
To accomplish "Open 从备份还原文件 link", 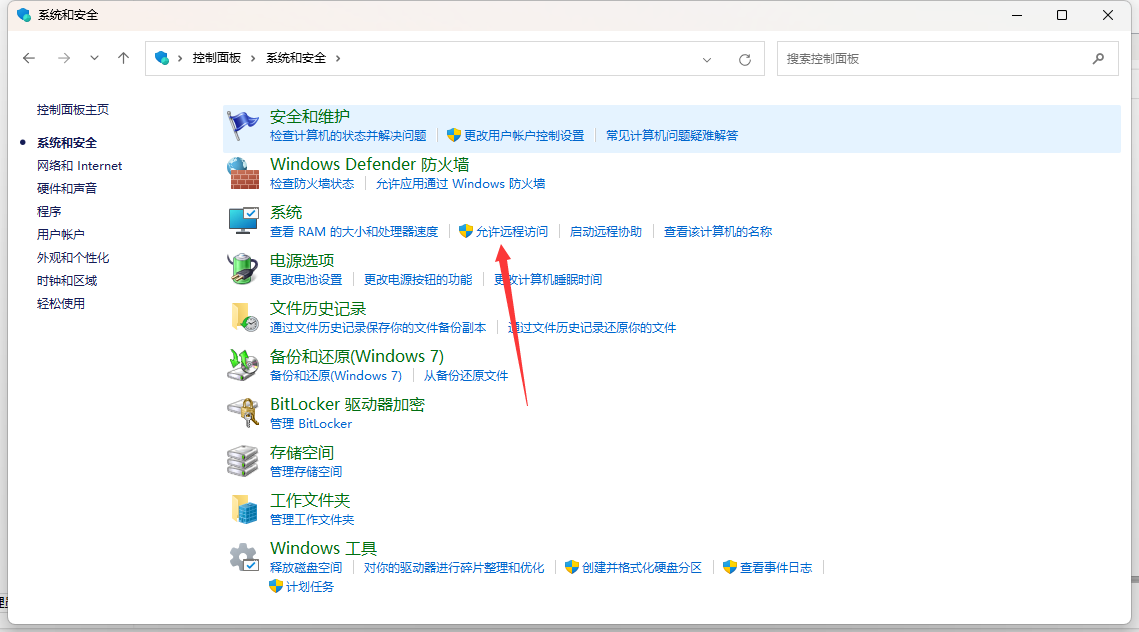I will click(466, 376).
